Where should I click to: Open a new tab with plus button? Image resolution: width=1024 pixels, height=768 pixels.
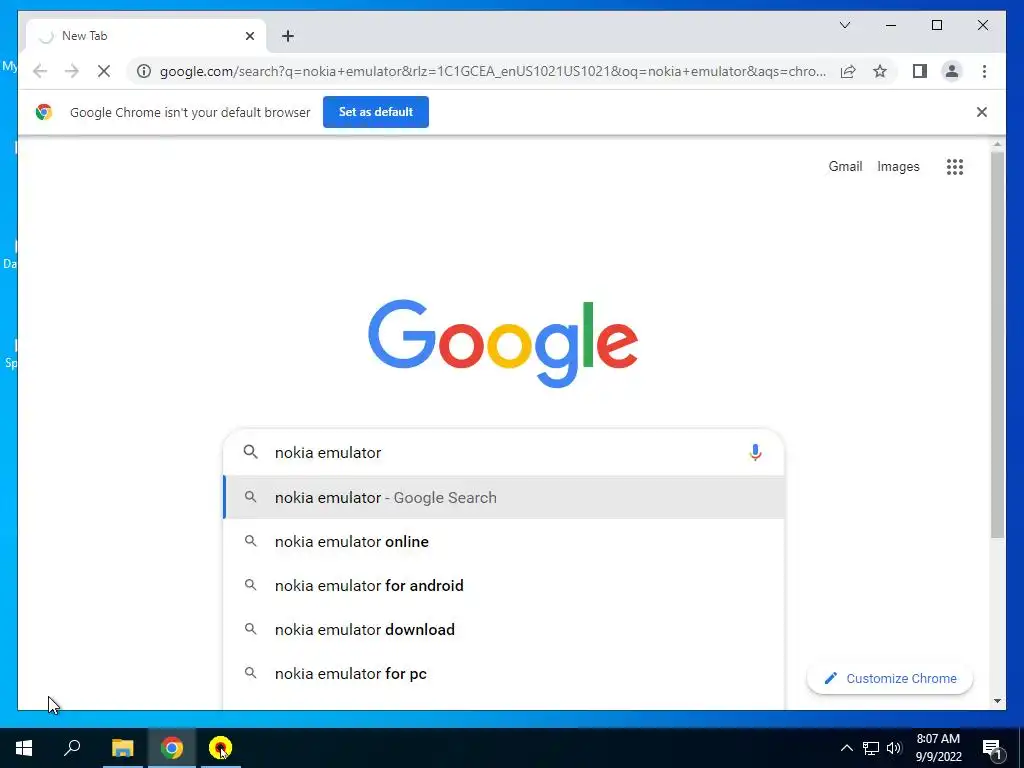(288, 36)
